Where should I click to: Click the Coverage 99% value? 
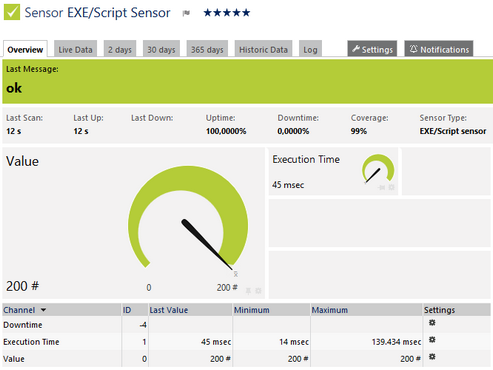tap(359, 131)
